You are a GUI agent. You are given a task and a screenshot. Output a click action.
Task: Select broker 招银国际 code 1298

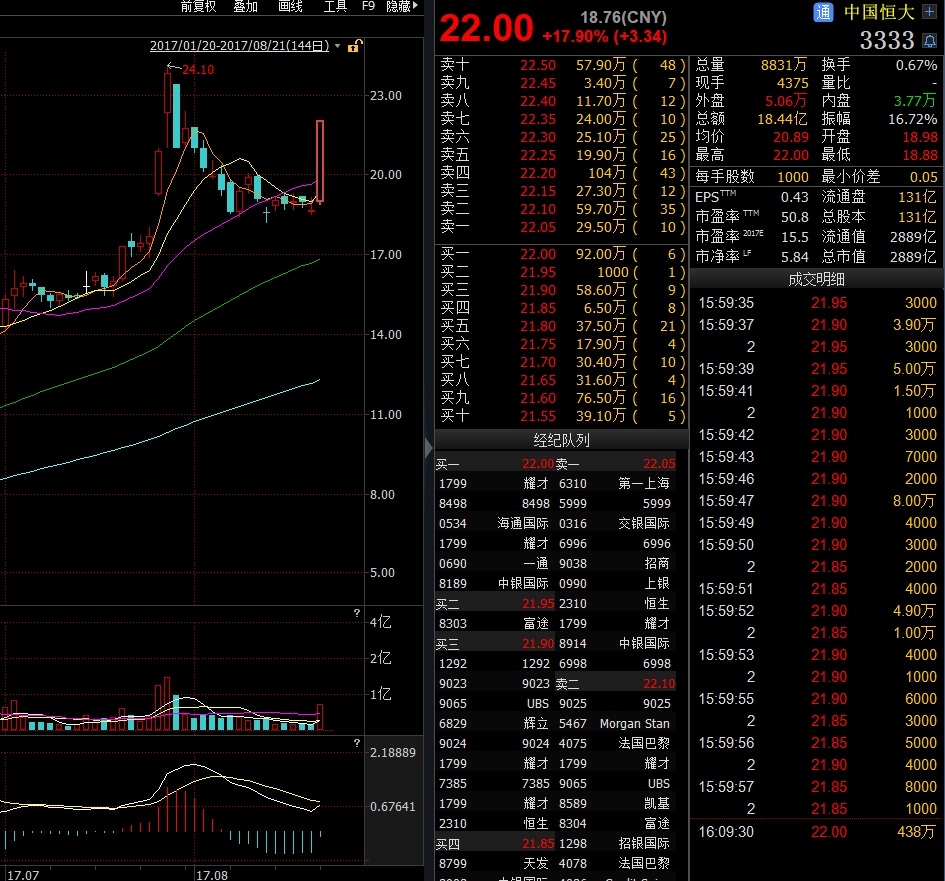click(x=614, y=843)
